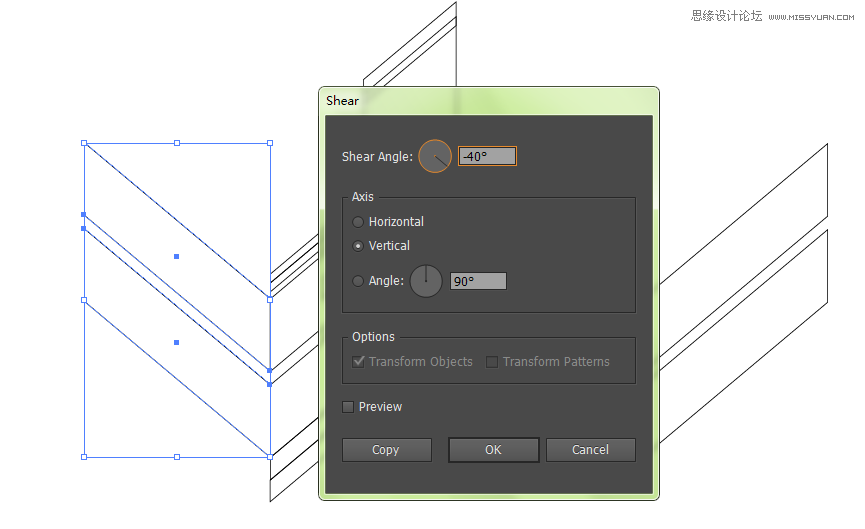Image resolution: width=865 pixels, height=529 pixels.
Task: Confirm the shear with OK
Action: point(494,450)
